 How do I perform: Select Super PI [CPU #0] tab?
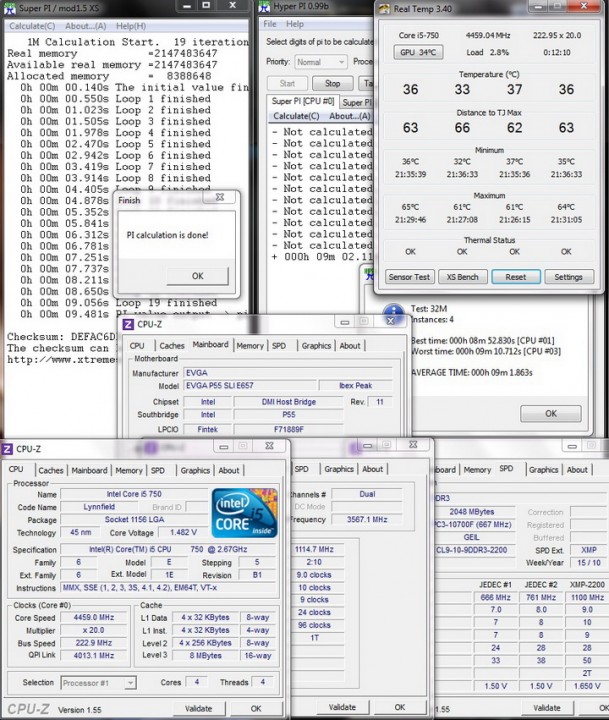tap(303, 101)
